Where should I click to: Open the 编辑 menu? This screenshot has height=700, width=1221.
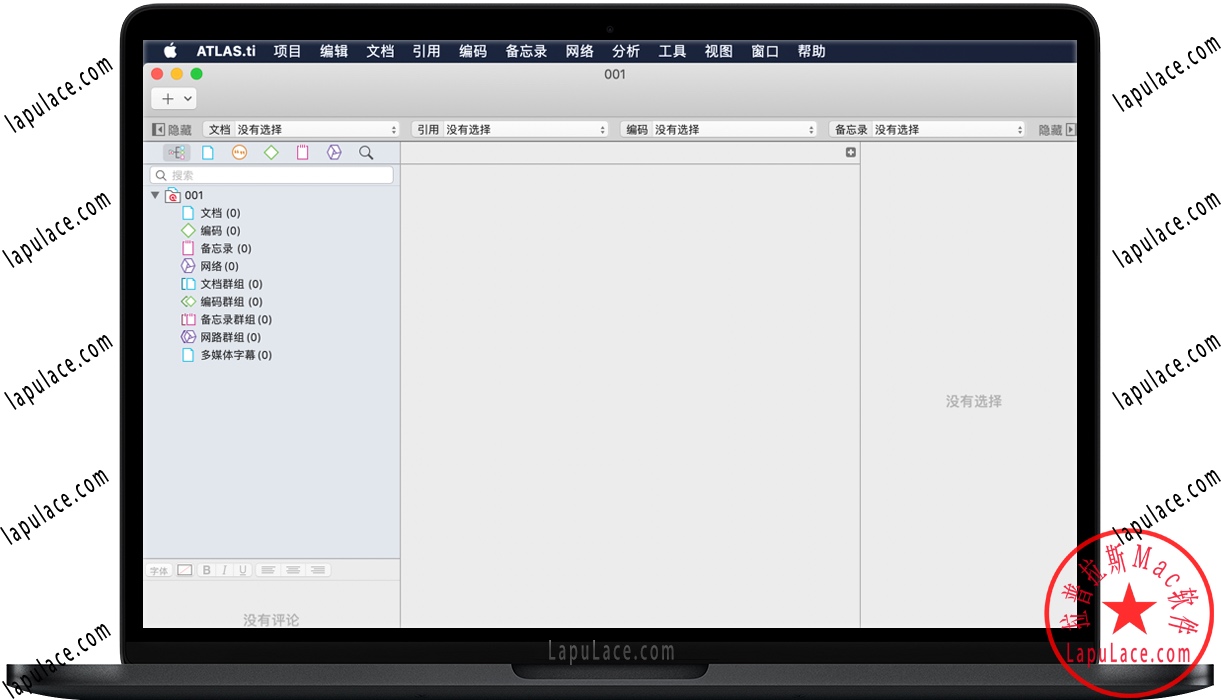pyautogui.click(x=334, y=51)
